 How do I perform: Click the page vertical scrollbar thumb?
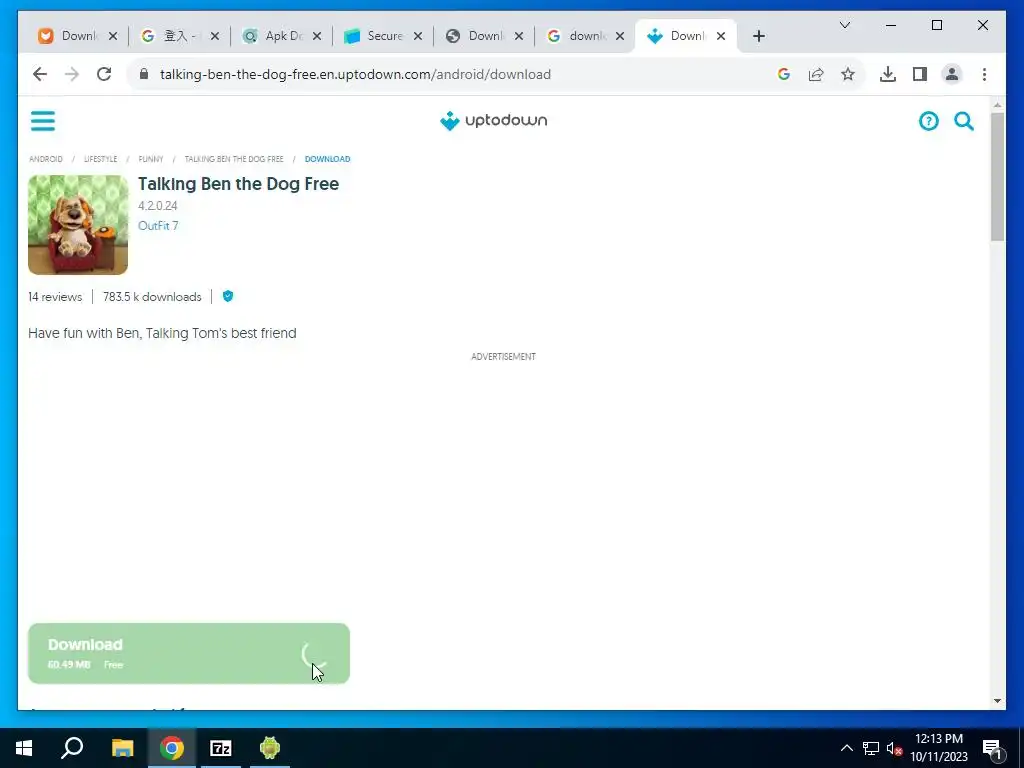tap(997, 176)
